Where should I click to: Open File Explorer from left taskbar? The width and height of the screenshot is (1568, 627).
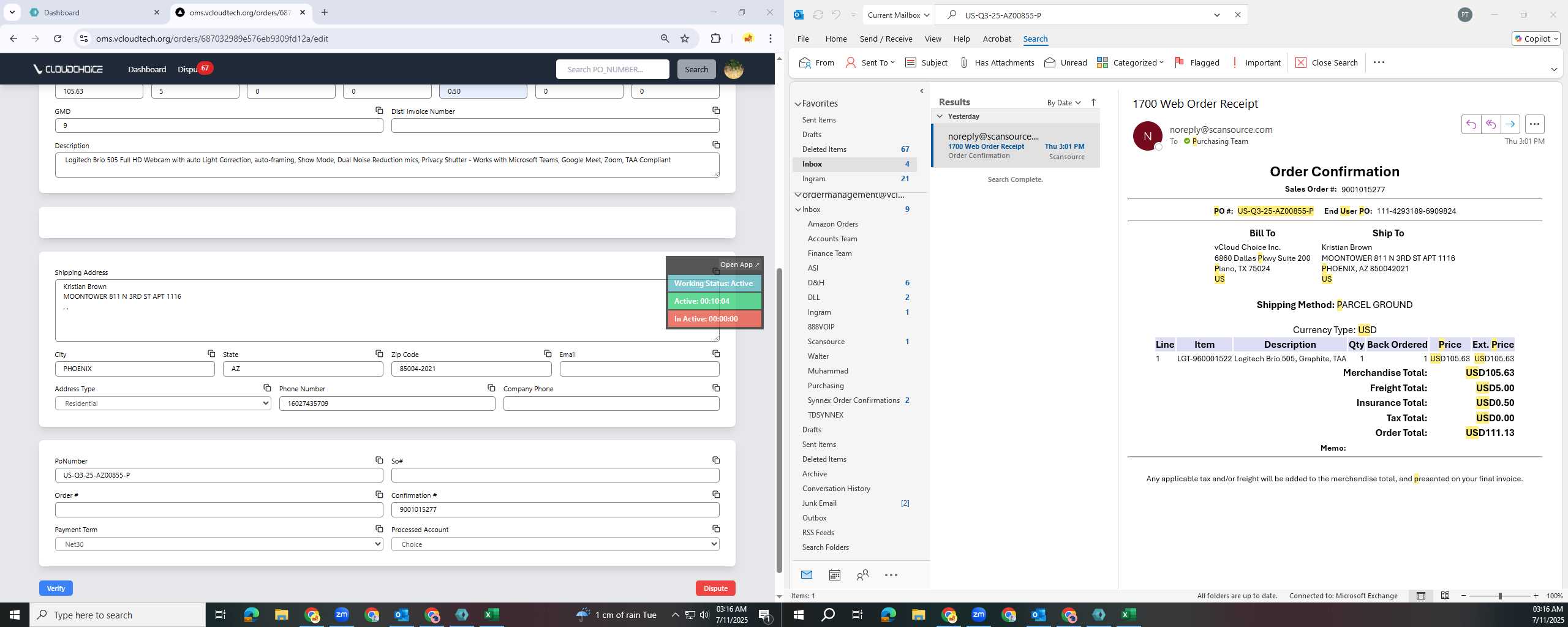[281, 615]
